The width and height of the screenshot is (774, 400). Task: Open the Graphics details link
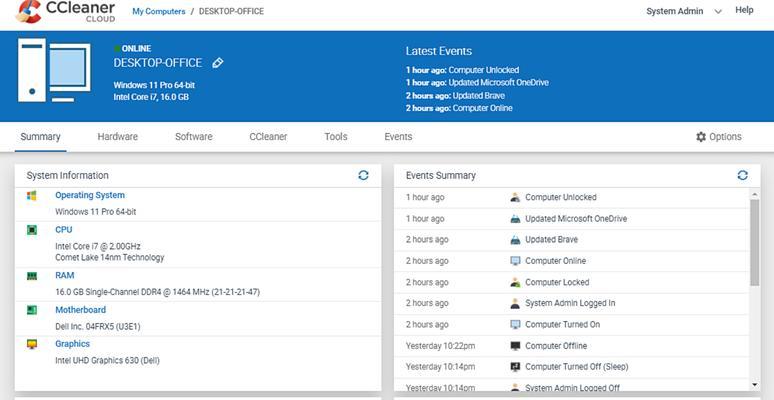(x=73, y=344)
